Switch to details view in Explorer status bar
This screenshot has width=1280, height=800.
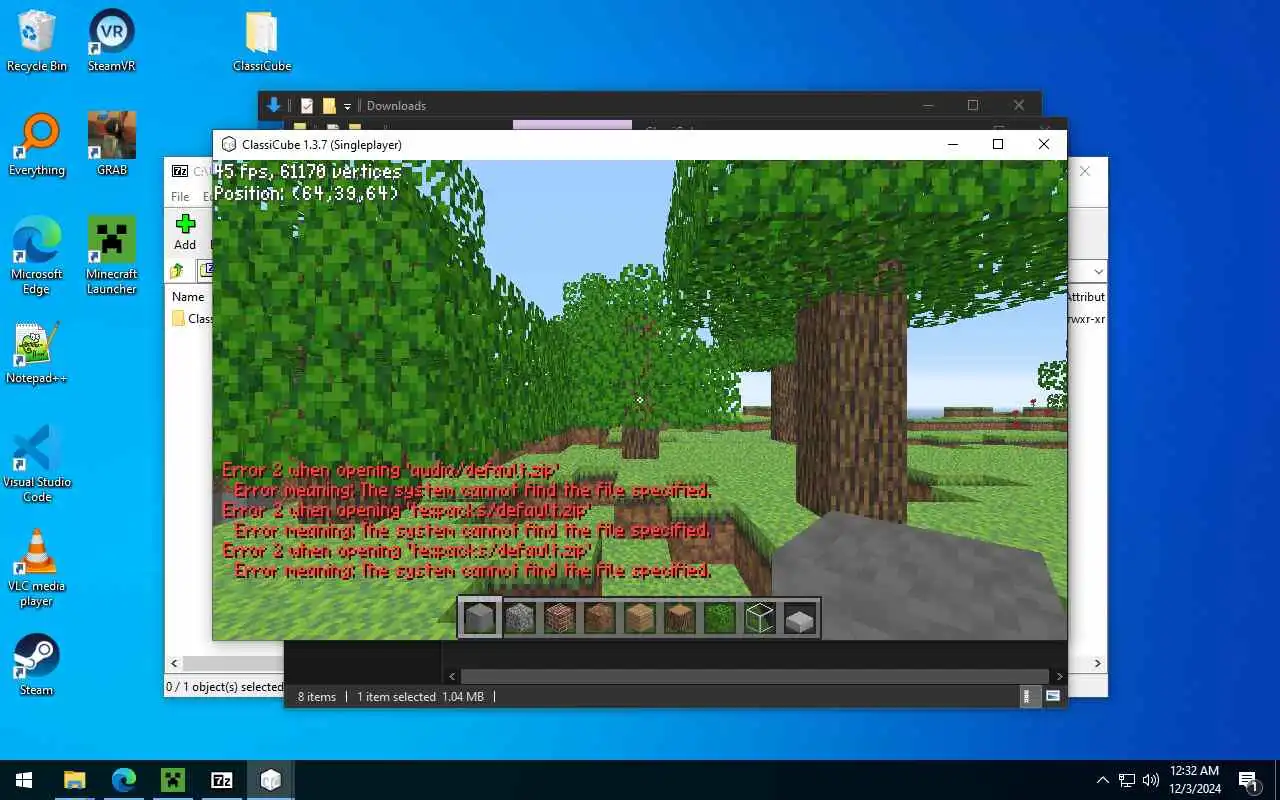tap(1031, 696)
